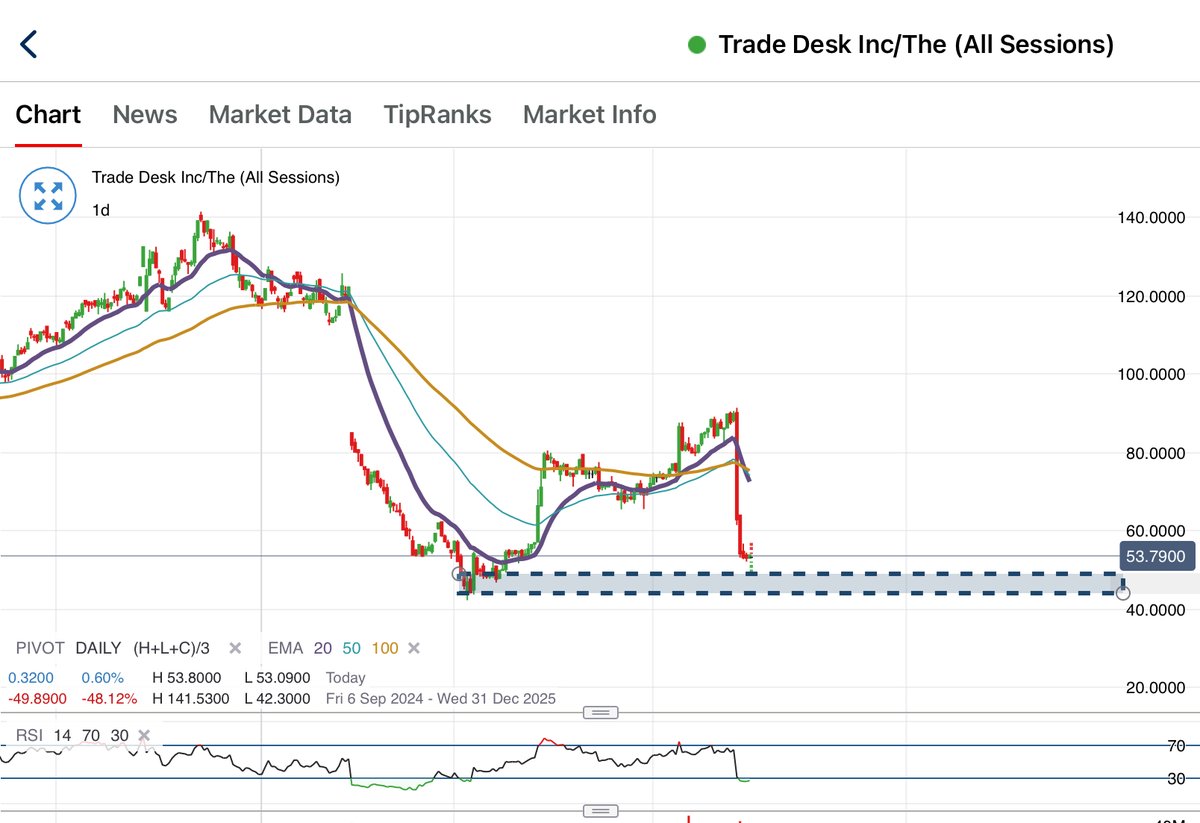The width and height of the screenshot is (1200, 823).
Task: Open RSI 14 70 30 indicator settings
Action: click(72, 736)
